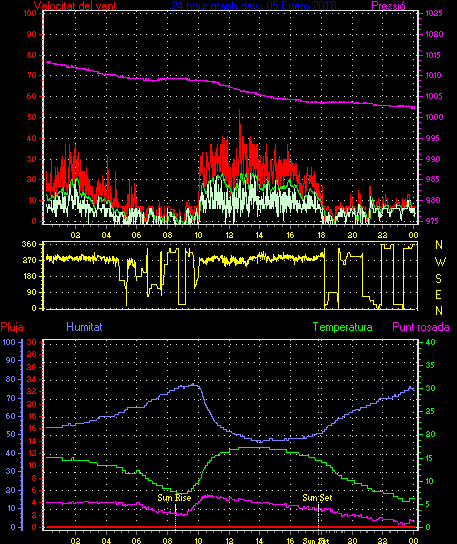Click the red "80" wind speed axis value
The width and height of the screenshot is (457, 544).
tap(32, 55)
